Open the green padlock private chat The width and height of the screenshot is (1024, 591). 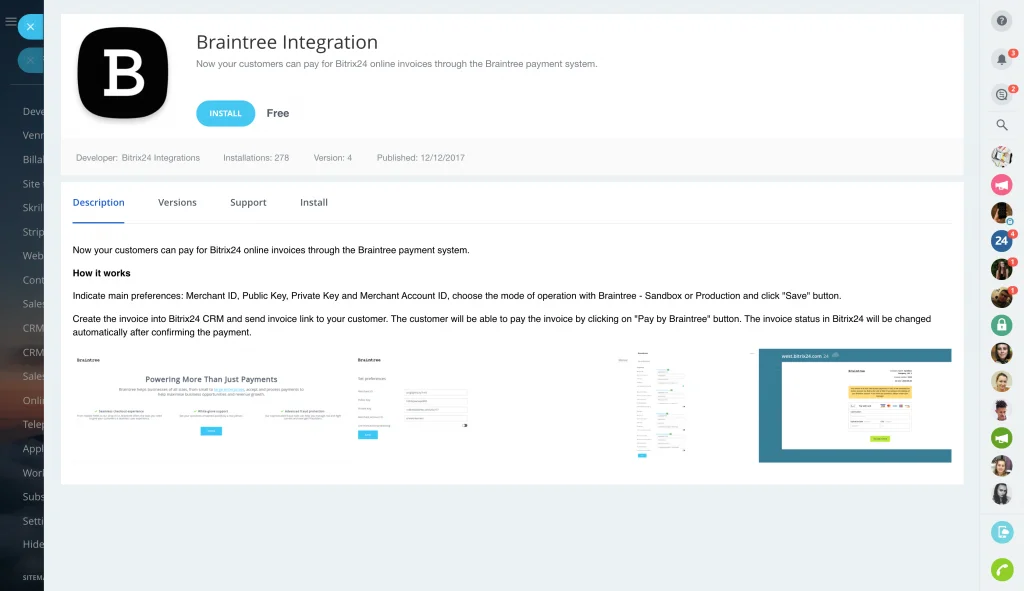[x=1002, y=325]
